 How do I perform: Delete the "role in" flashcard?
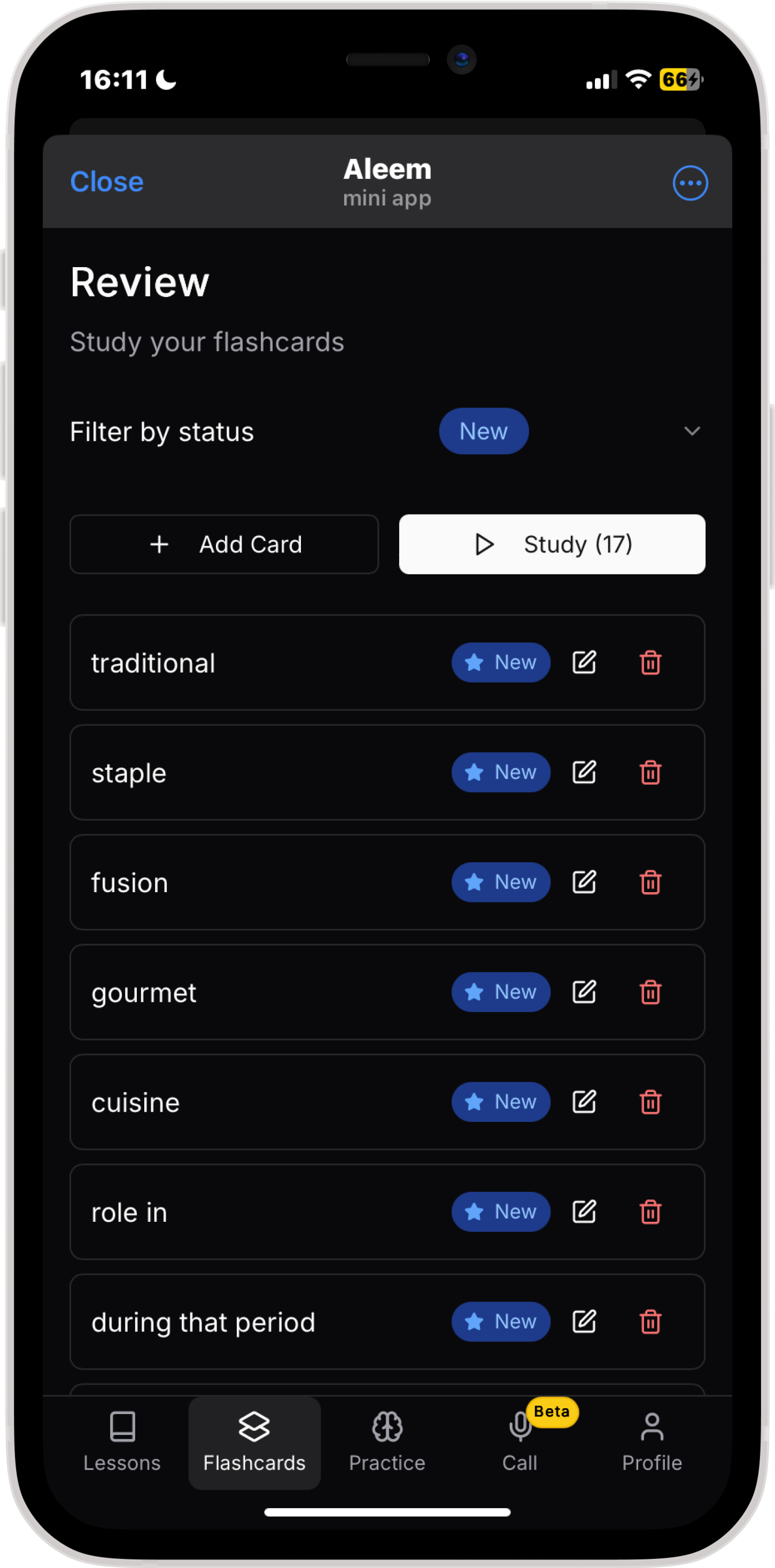click(x=650, y=1212)
